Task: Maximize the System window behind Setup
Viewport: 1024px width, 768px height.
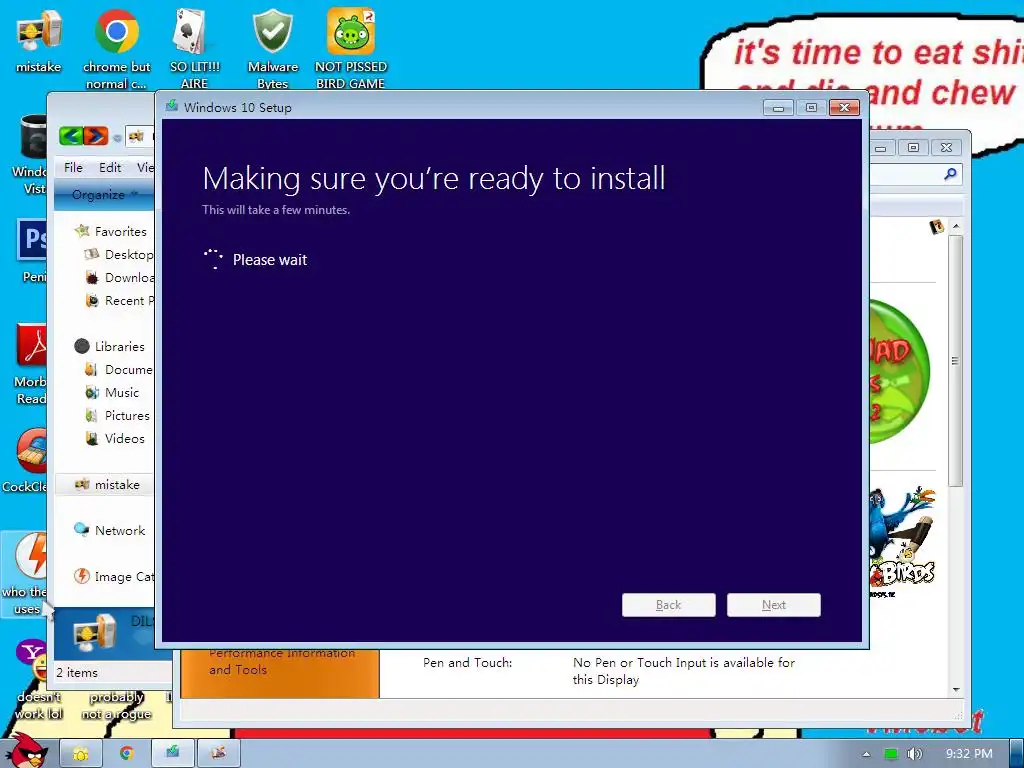Action: pyautogui.click(x=914, y=148)
